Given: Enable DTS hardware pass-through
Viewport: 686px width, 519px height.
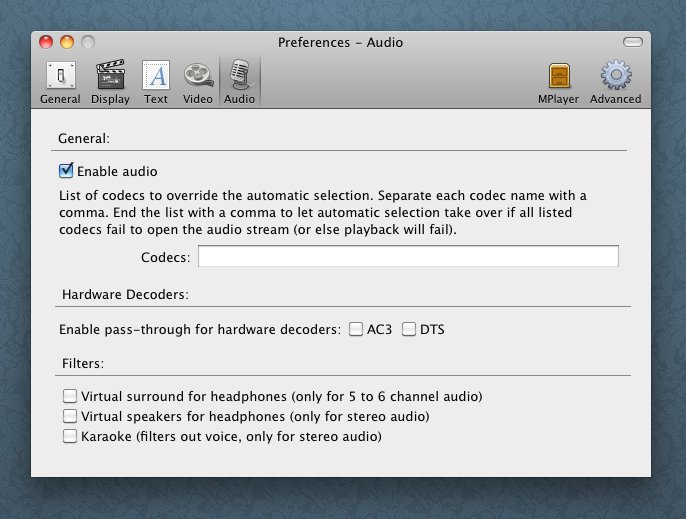Looking at the screenshot, I should pyautogui.click(x=408, y=329).
